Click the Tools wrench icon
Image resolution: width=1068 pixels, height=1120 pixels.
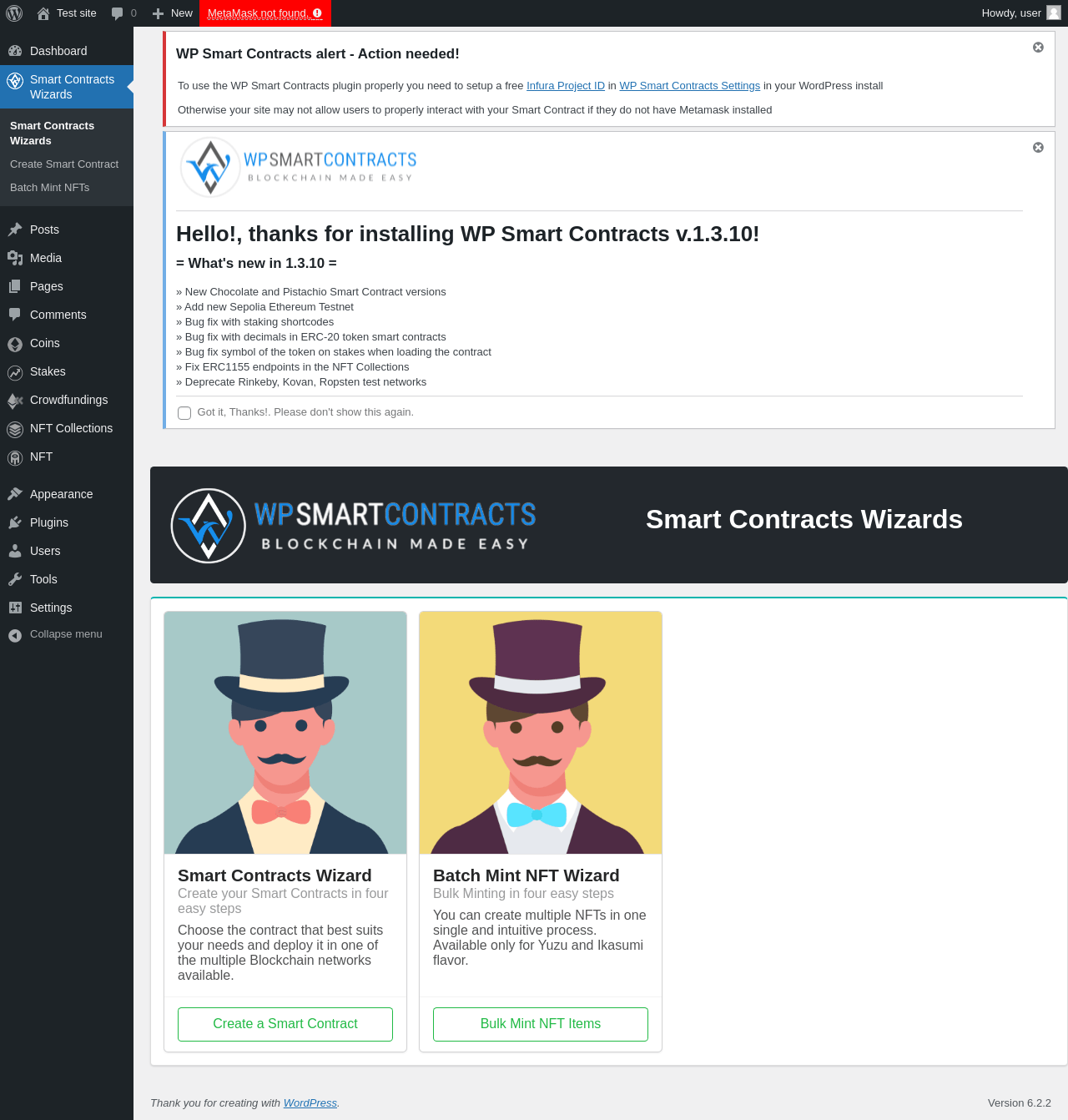[15, 579]
